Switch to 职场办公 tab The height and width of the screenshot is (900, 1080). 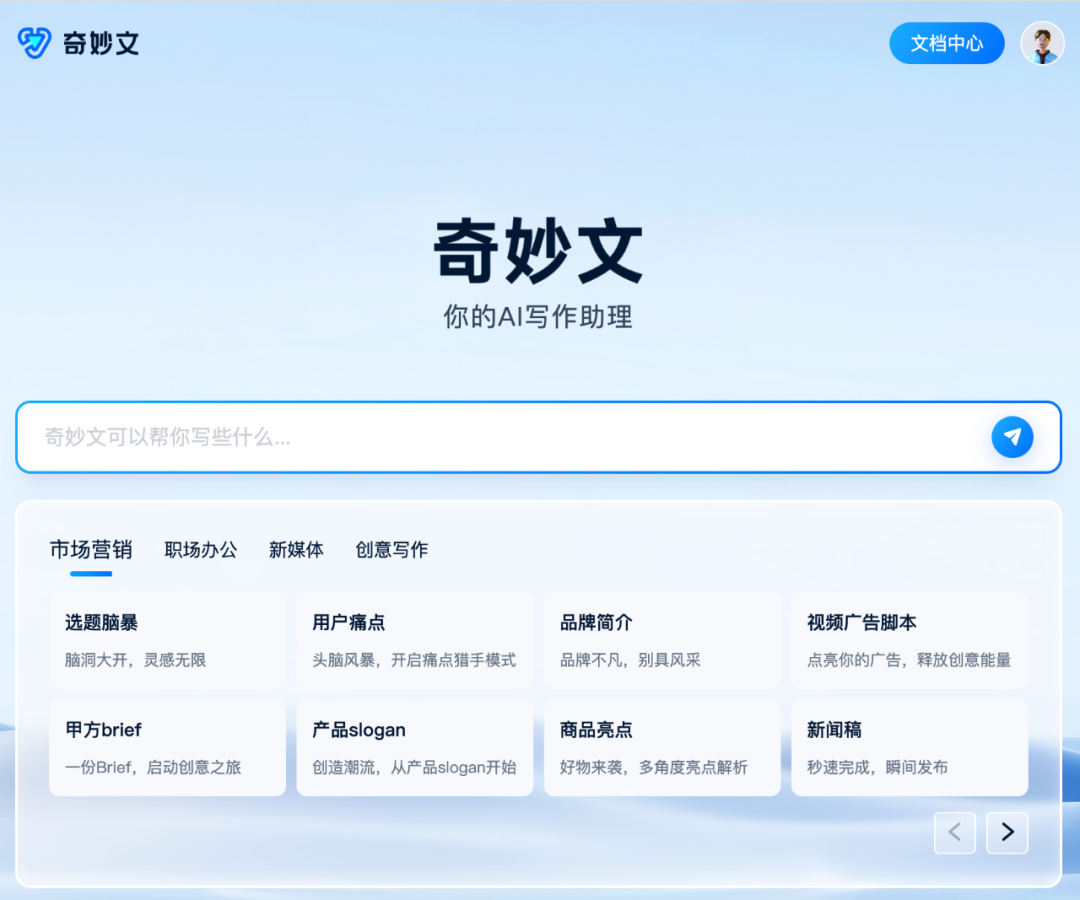200,550
